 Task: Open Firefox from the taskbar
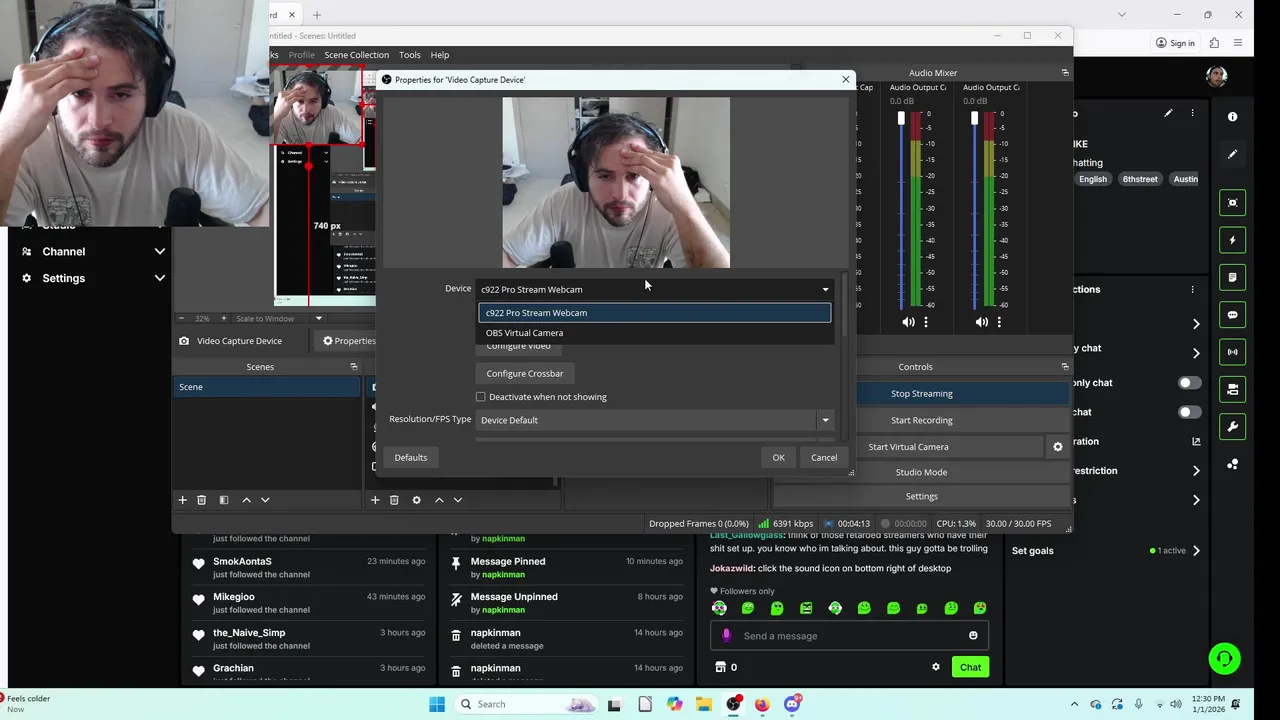tap(762, 704)
